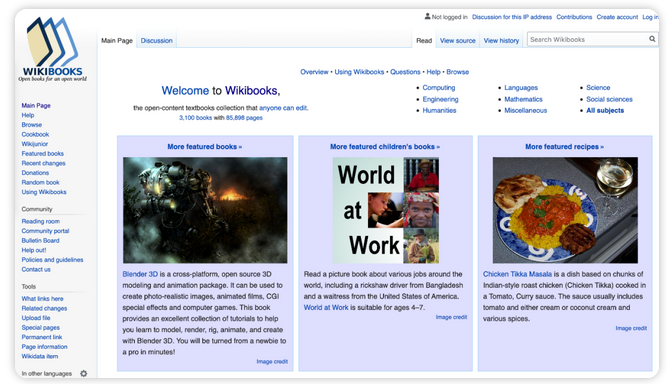
Task: Browse the Computing subject
Action: click(439, 88)
